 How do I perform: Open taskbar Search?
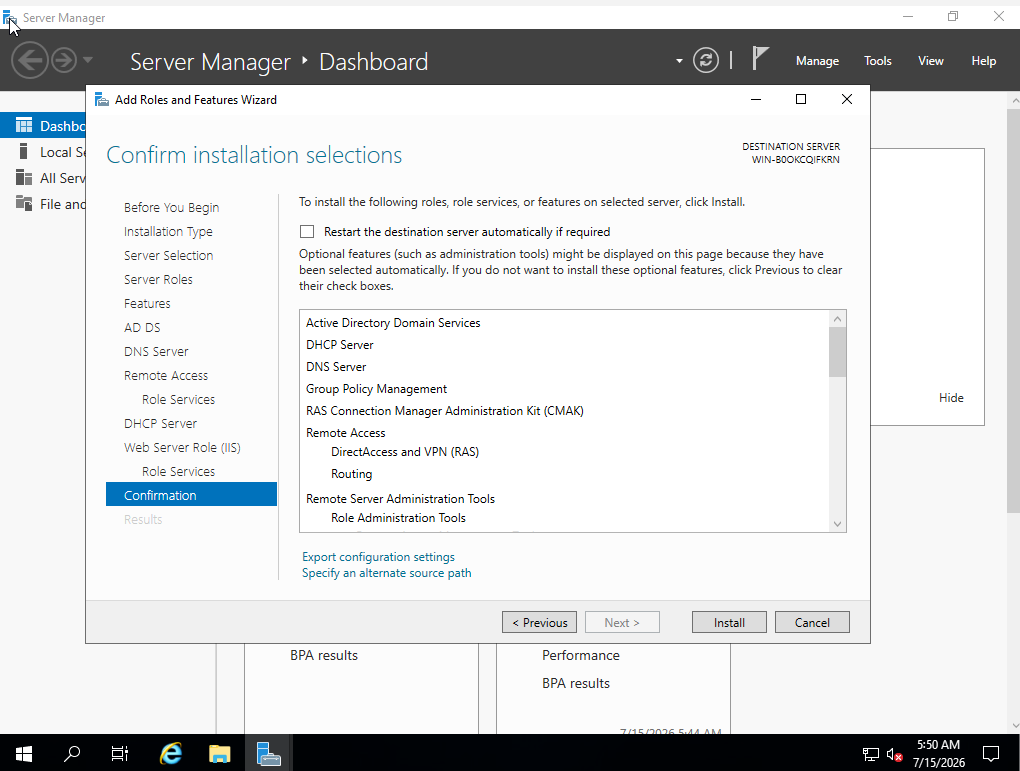tap(72, 753)
